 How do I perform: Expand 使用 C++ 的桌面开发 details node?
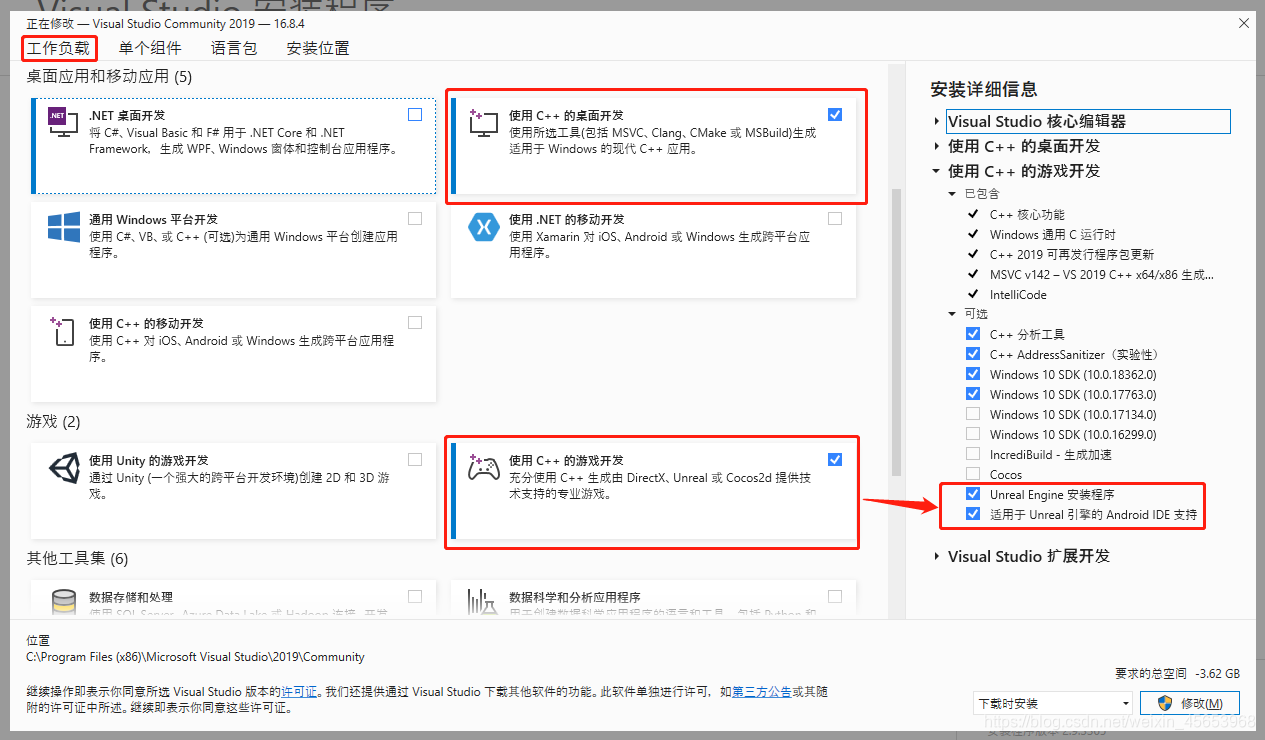(x=937, y=146)
